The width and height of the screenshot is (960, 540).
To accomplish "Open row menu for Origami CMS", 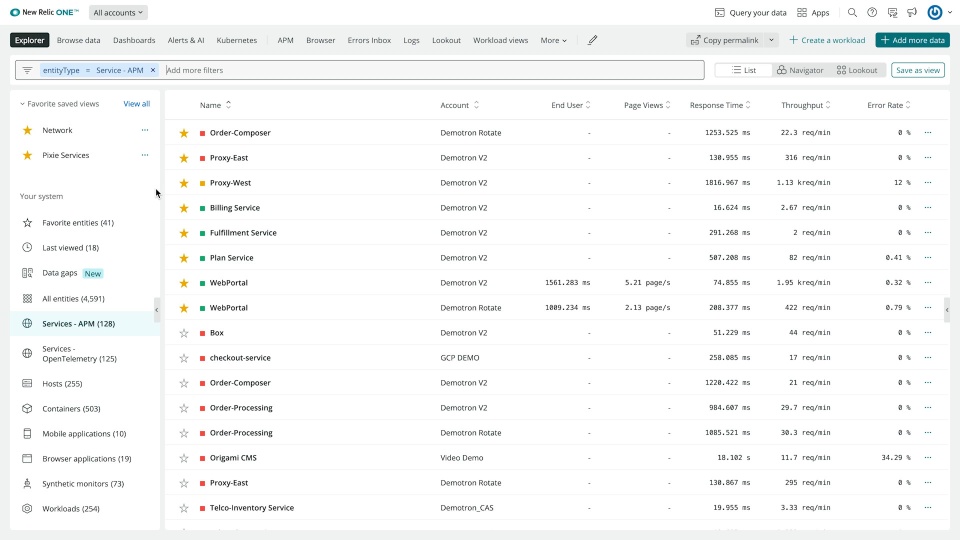I will coord(928,457).
